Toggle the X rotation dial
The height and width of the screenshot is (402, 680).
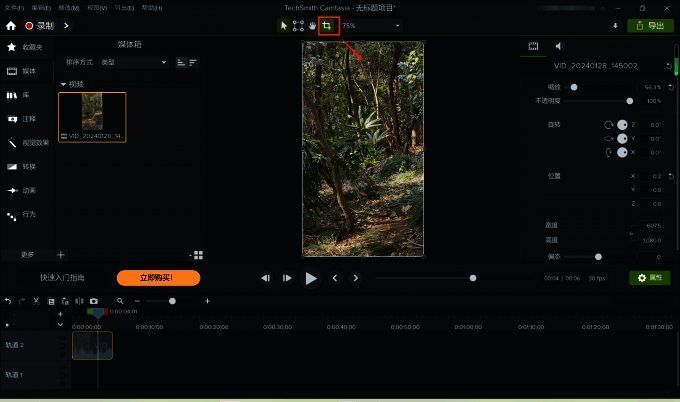(622, 152)
